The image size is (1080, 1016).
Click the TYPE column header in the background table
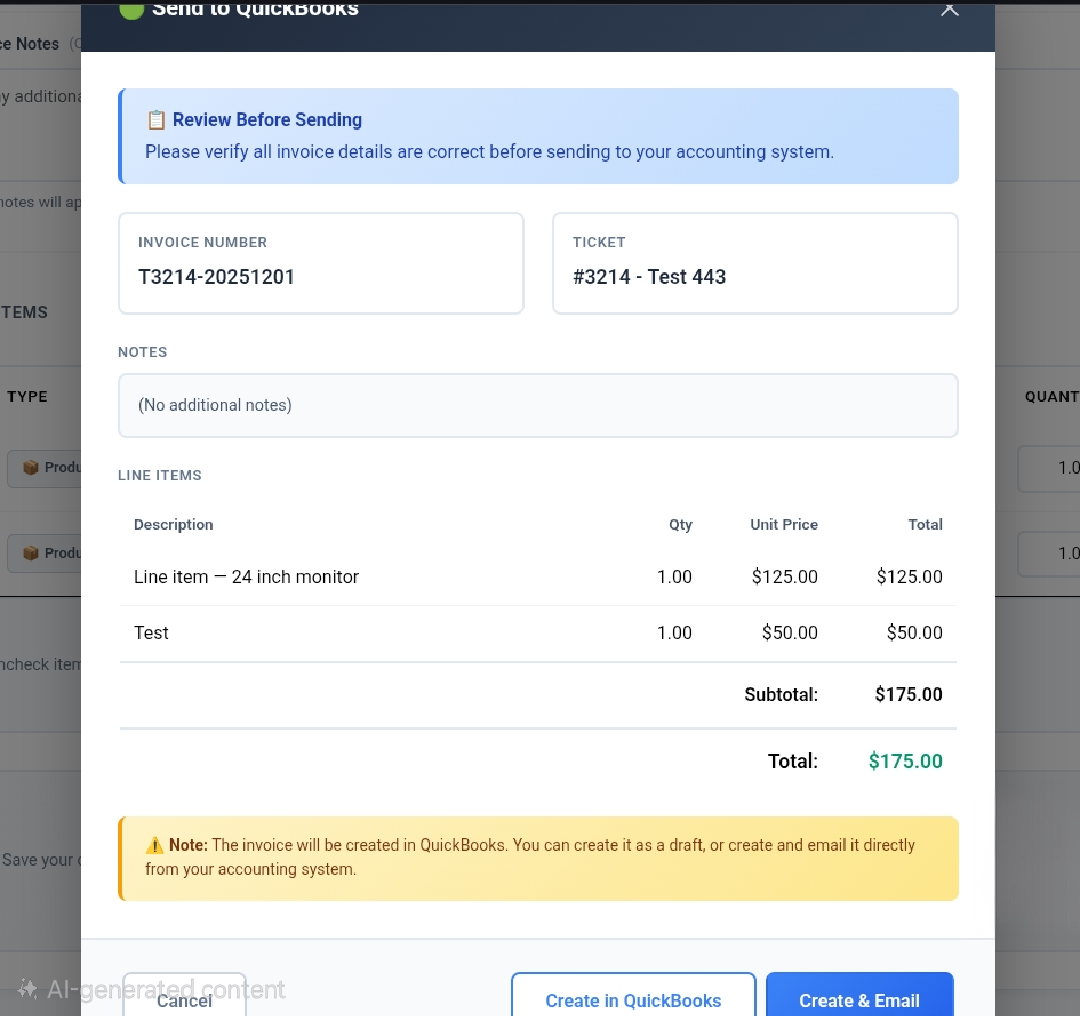click(29, 396)
